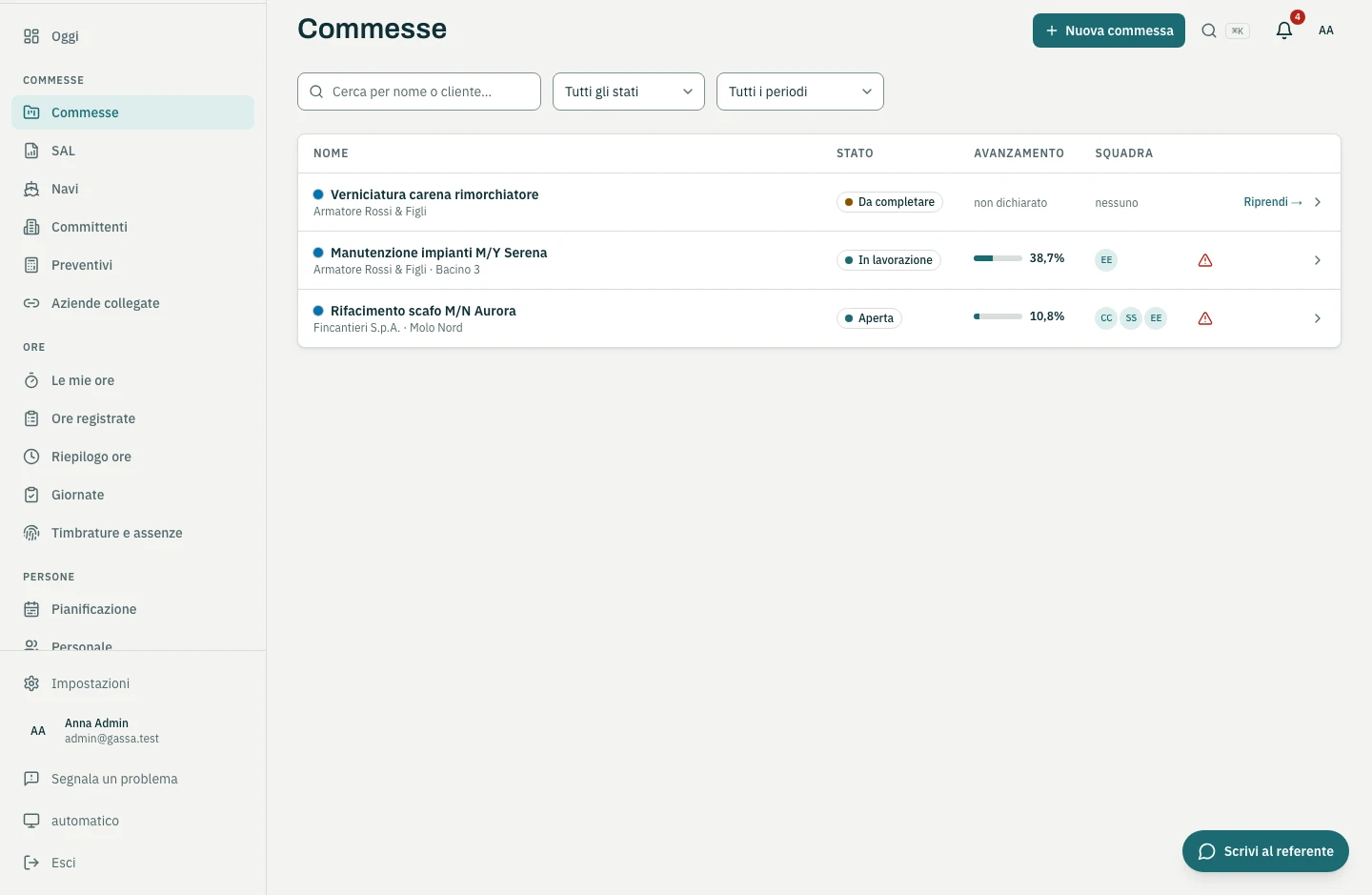Click the AA user avatar in header
Screen dimensions: 1372x895
point(1326,31)
